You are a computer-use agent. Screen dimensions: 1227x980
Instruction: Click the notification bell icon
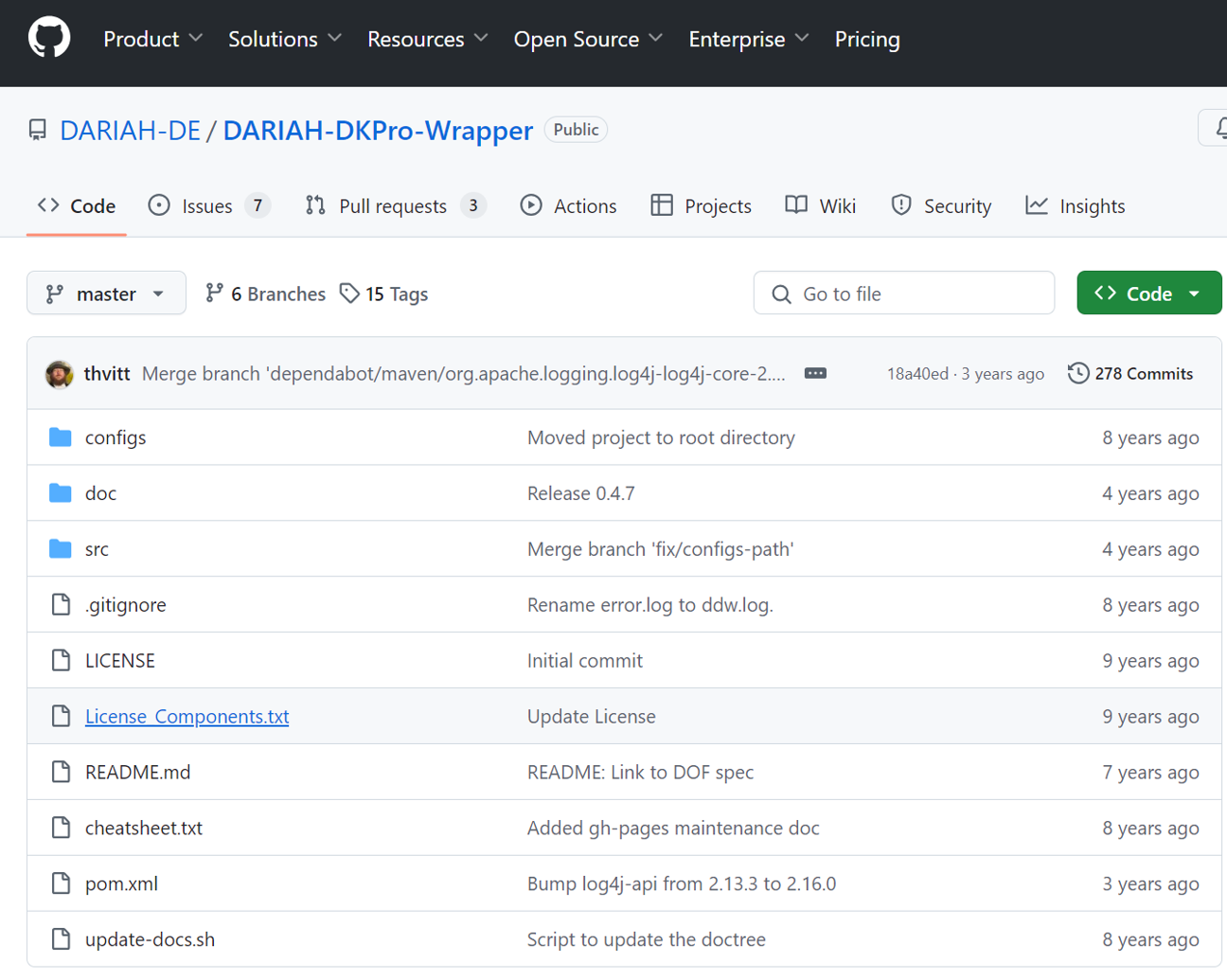(1218, 128)
